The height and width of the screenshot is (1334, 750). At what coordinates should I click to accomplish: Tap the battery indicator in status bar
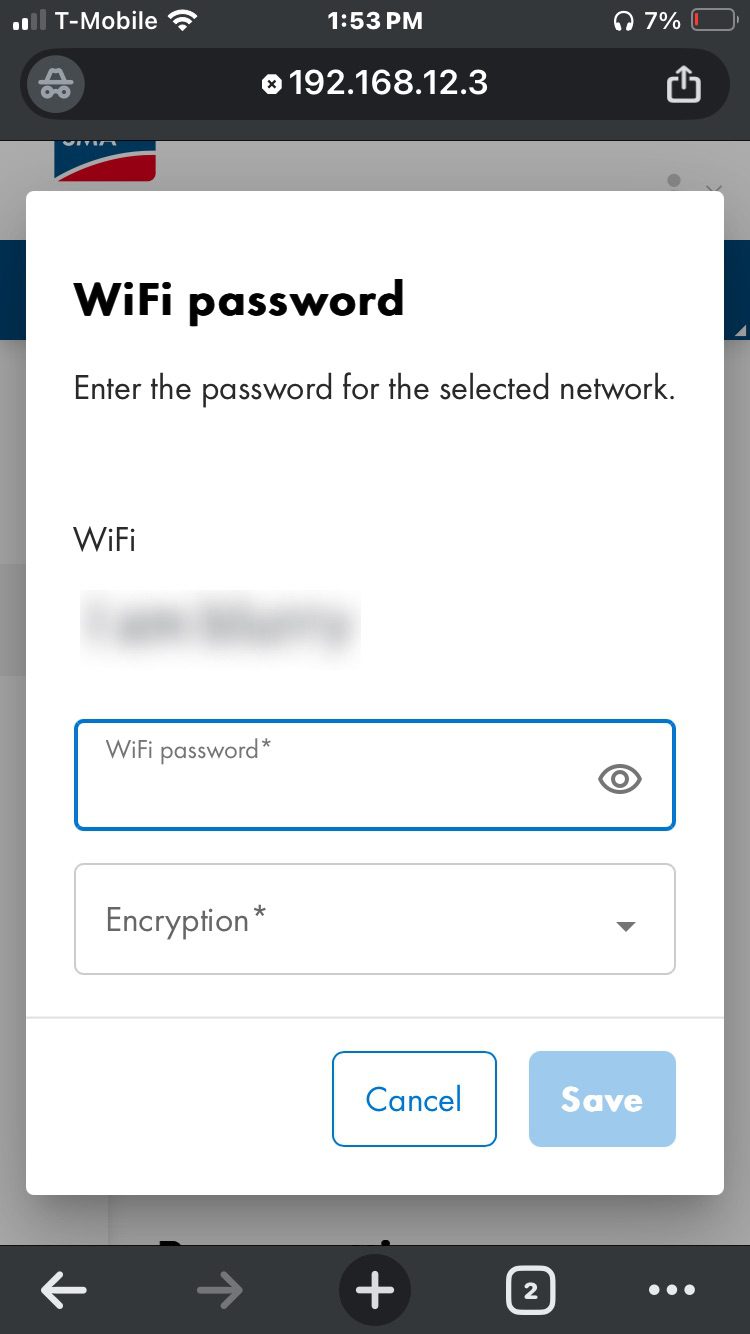[714, 20]
